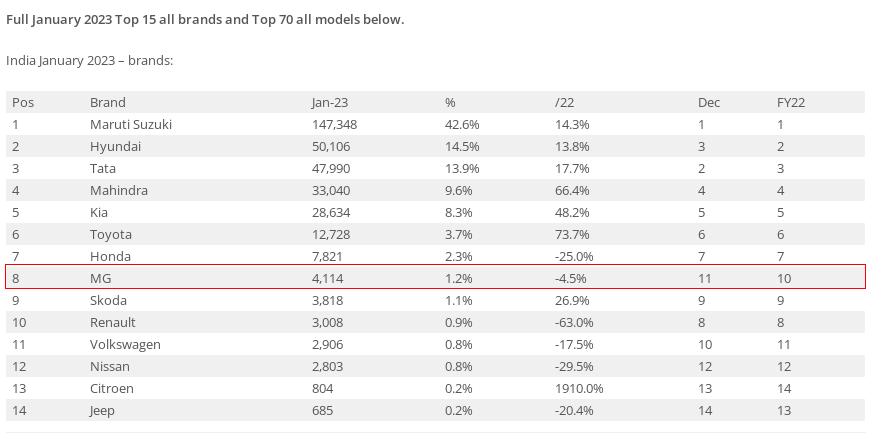Image resolution: width=887 pixels, height=439 pixels.
Task: Click the Brand column header
Action: (108, 102)
